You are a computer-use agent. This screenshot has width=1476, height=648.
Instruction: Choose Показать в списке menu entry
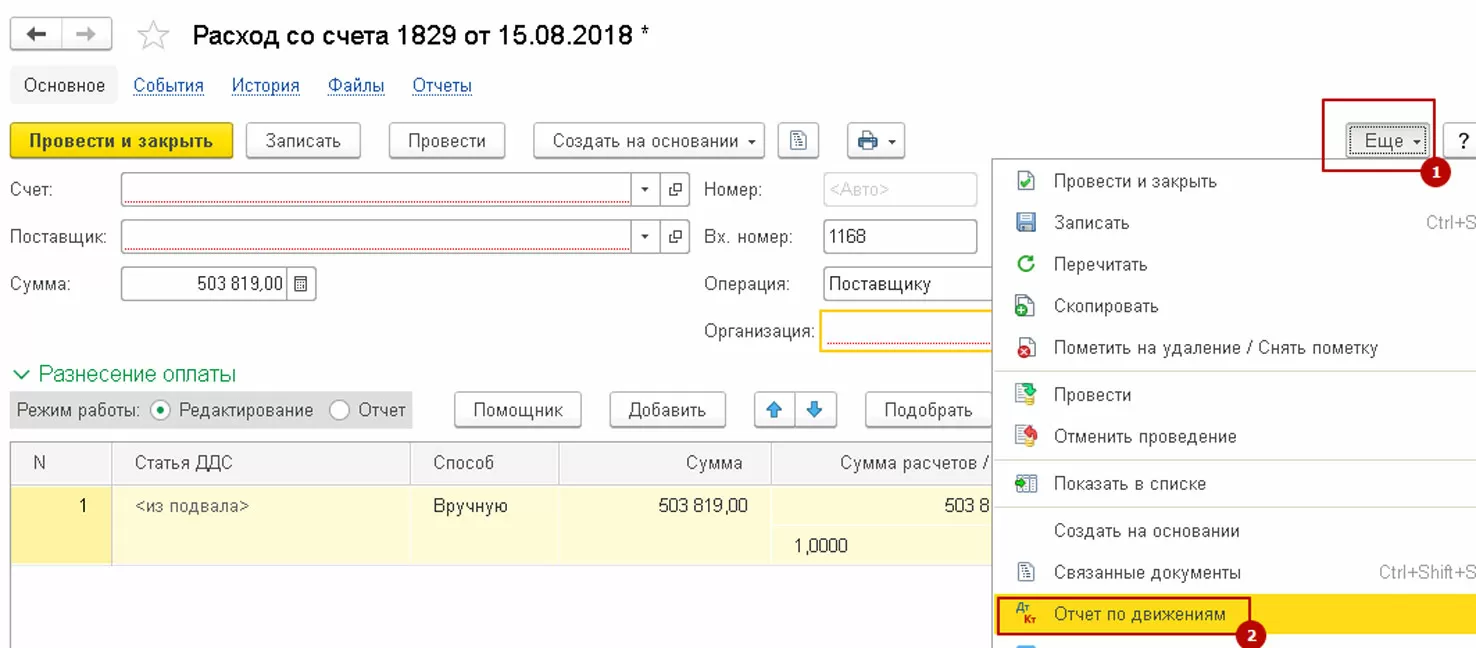tap(1235, 484)
